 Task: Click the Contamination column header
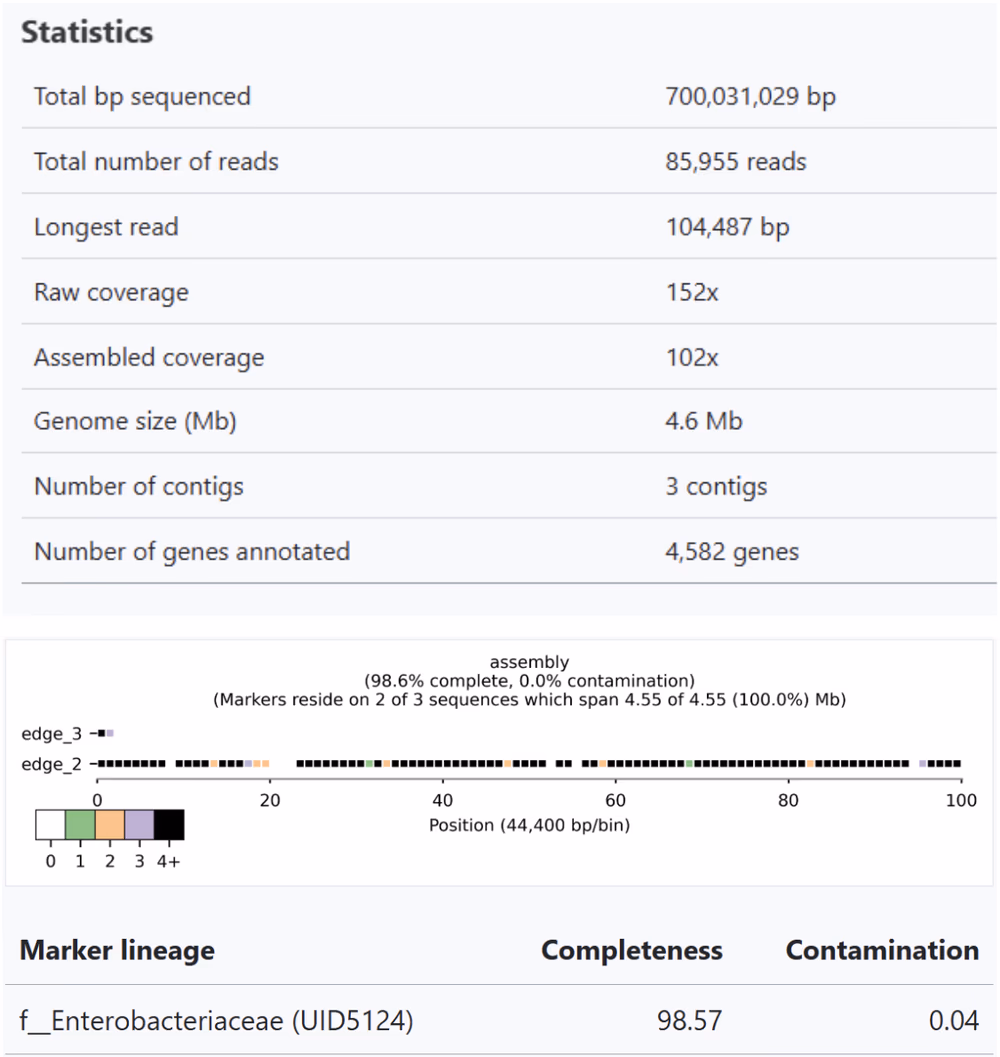click(882, 950)
